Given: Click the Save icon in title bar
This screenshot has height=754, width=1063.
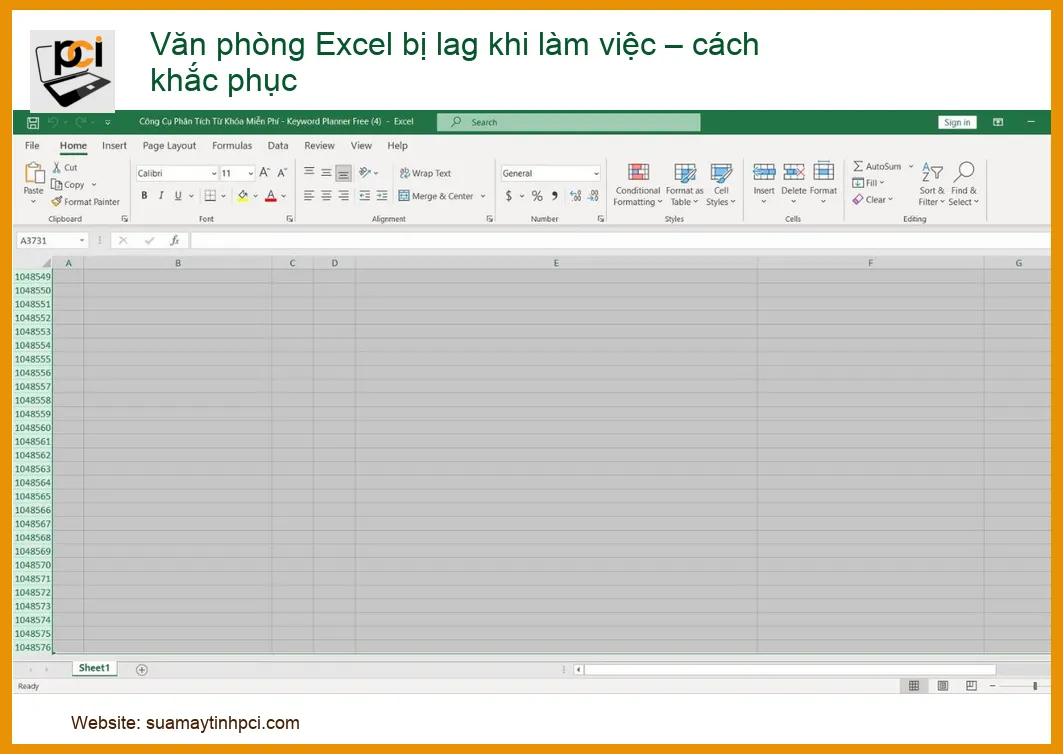Looking at the screenshot, I should click(x=33, y=123).
